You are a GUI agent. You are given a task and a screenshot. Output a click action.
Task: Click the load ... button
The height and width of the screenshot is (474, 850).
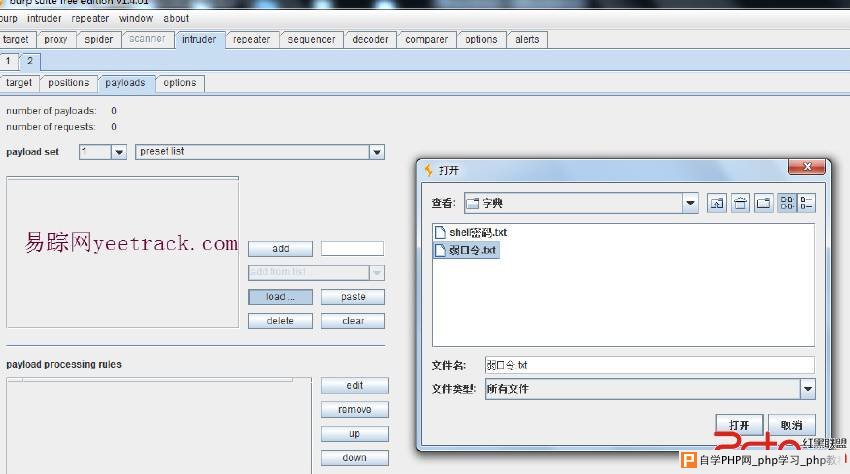pos(280,297)
